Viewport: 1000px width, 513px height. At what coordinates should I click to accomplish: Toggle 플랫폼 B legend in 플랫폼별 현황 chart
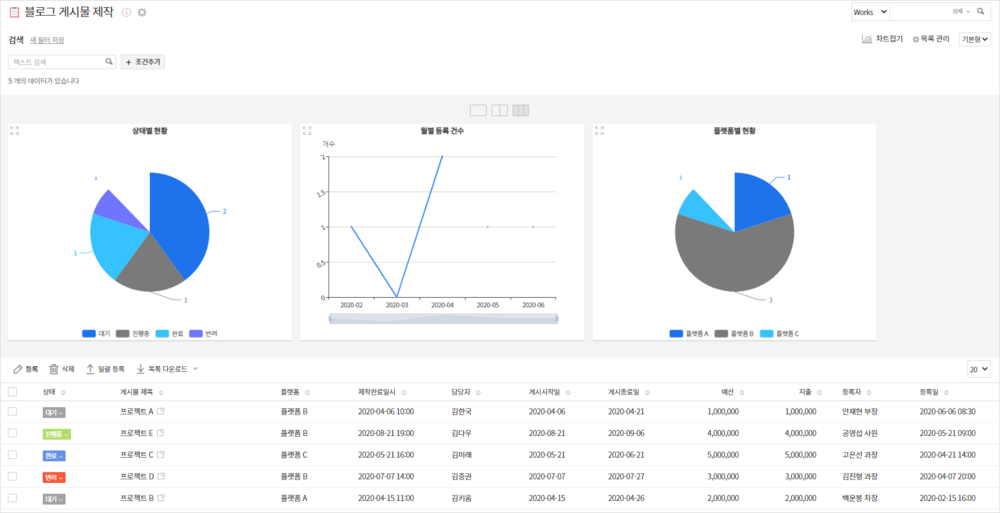(x=734, y=334)
